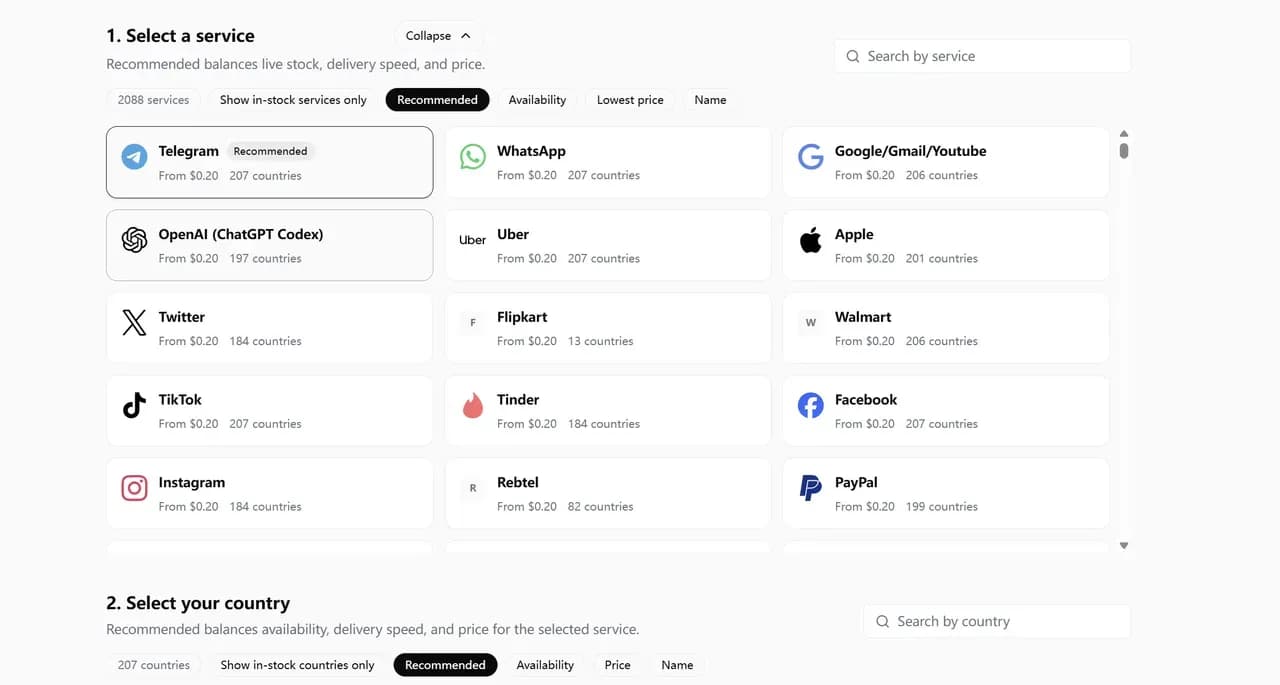Sort countries by Availability

click(x=545, y=665)
